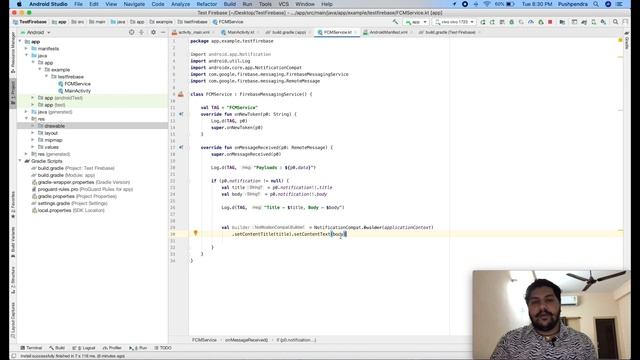Click the override gutter icon beside onNewToken
The width and height of the screenshot is (640, 360).
(x=181, y=114)
